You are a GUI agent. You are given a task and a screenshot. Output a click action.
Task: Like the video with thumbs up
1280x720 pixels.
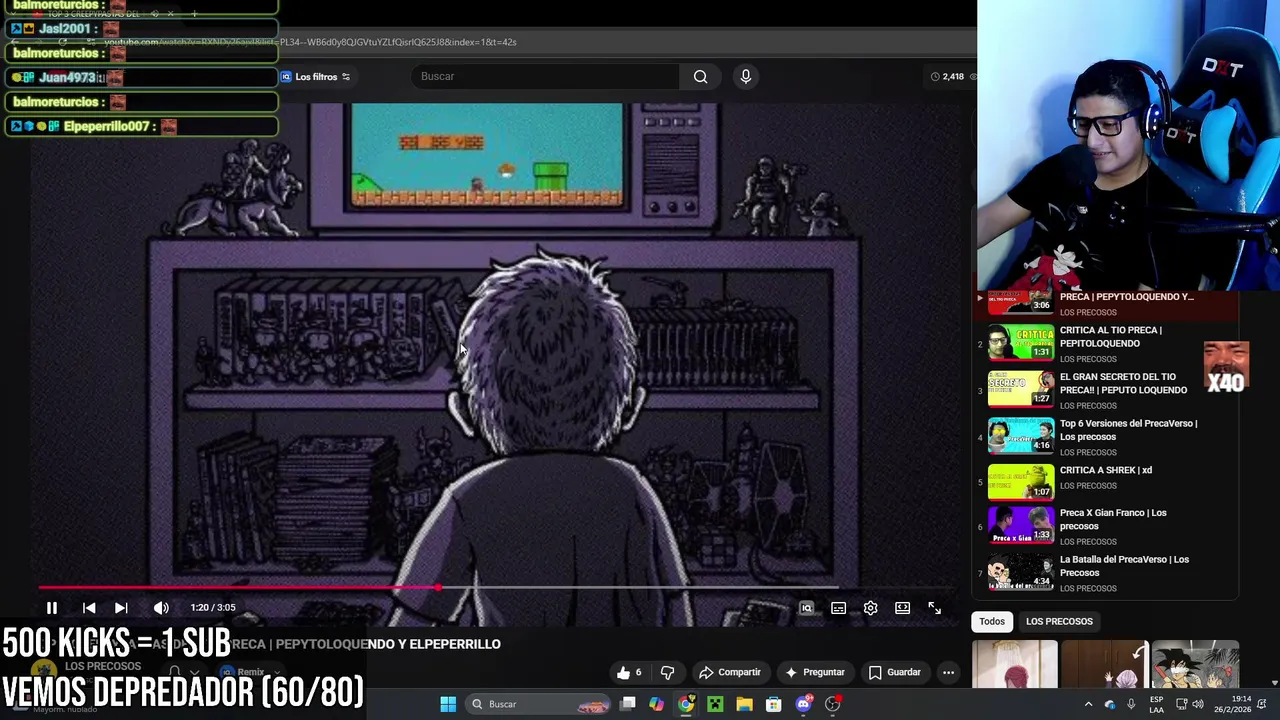click(x=629, y=672)
